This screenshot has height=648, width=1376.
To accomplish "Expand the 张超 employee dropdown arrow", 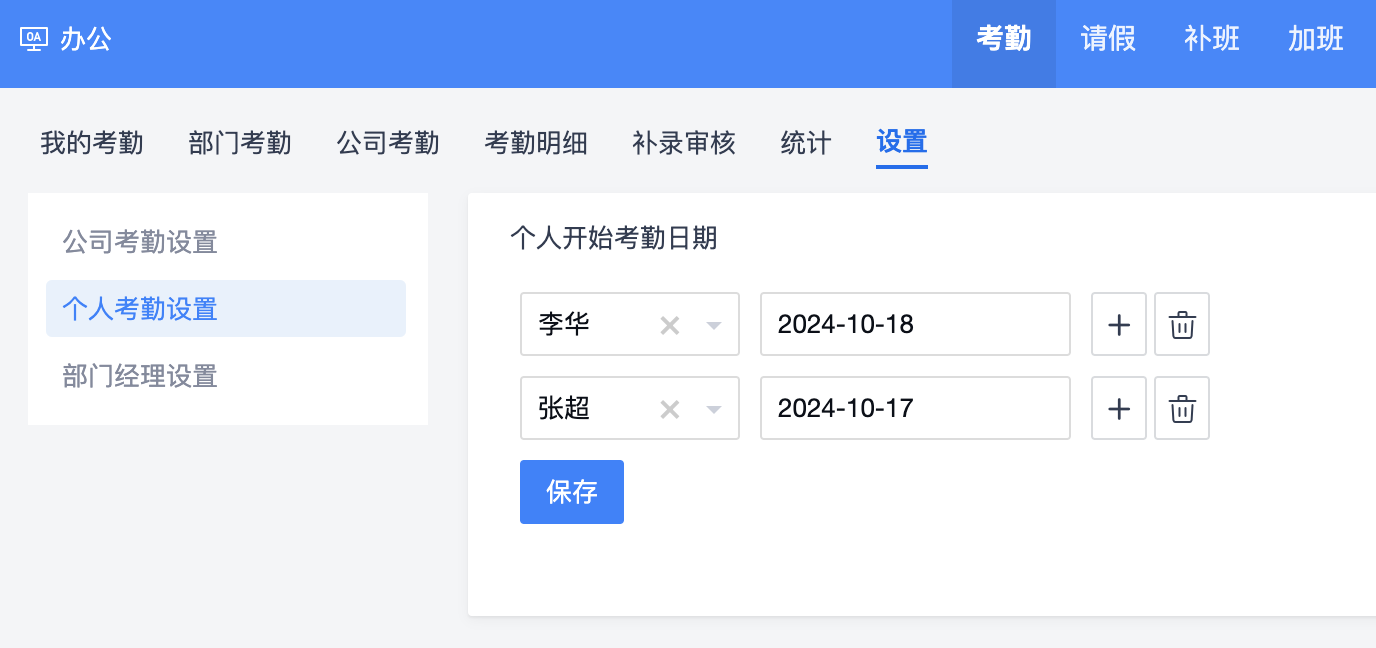I will (x=714, y=409).
